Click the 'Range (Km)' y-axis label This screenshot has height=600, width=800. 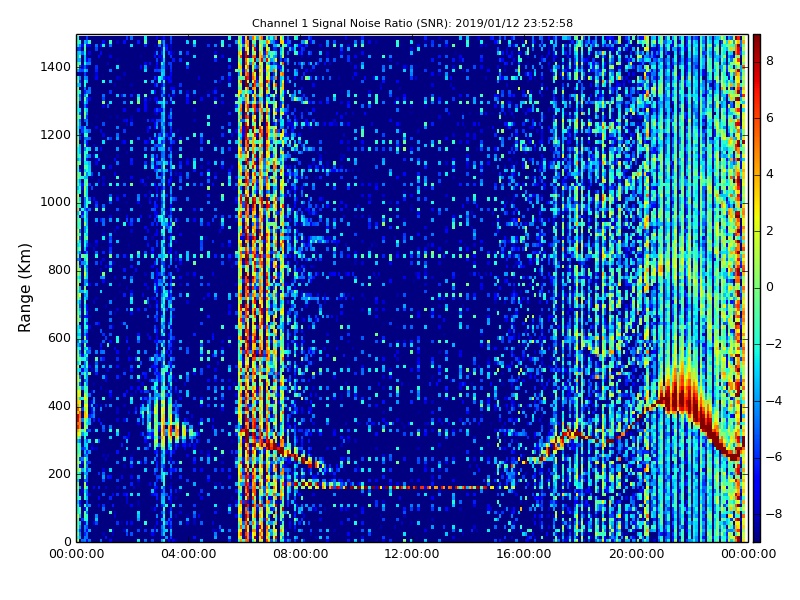pyautogui.click(x=24, y=288)
